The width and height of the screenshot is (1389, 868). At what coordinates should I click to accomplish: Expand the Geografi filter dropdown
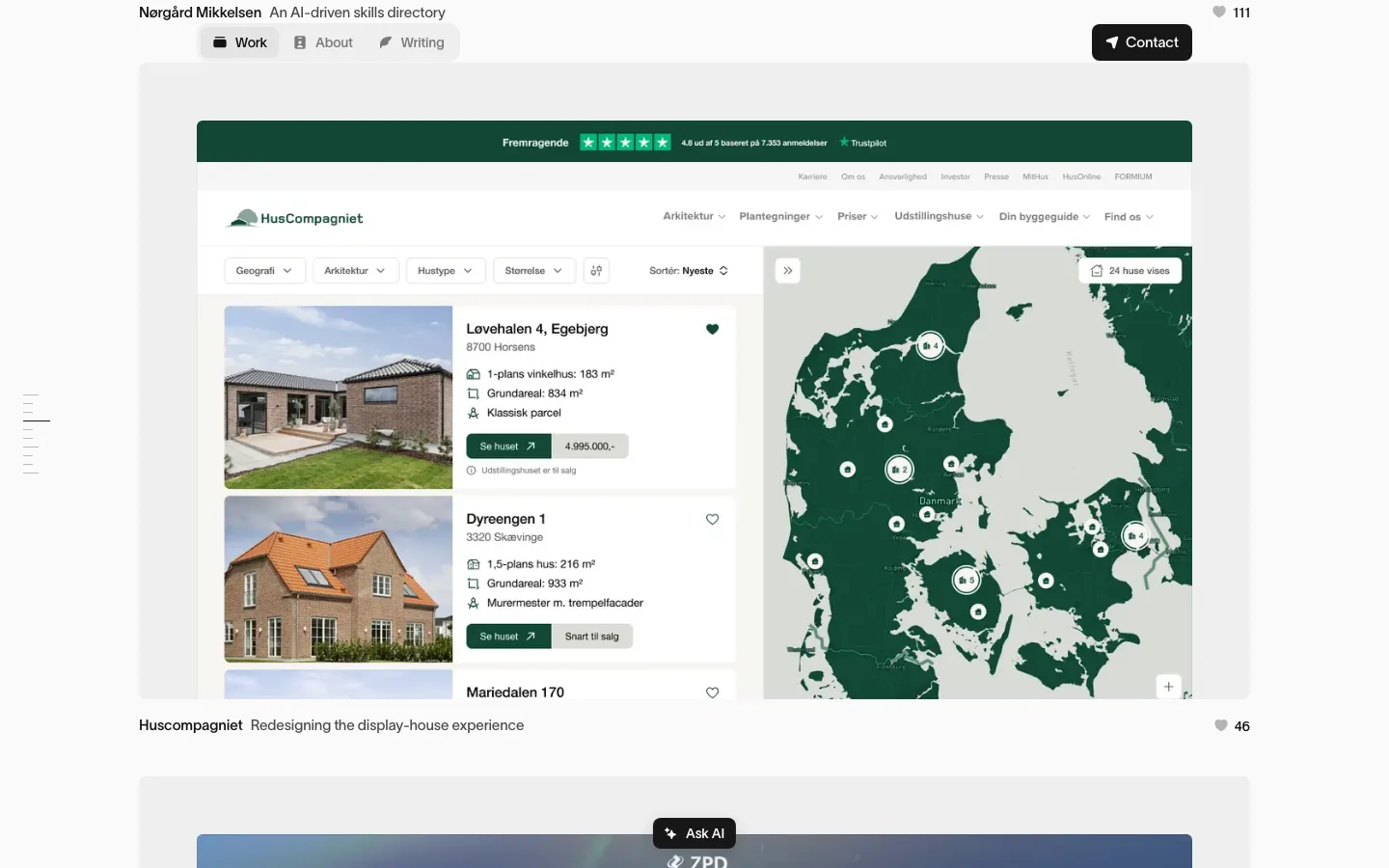point(264,271)
